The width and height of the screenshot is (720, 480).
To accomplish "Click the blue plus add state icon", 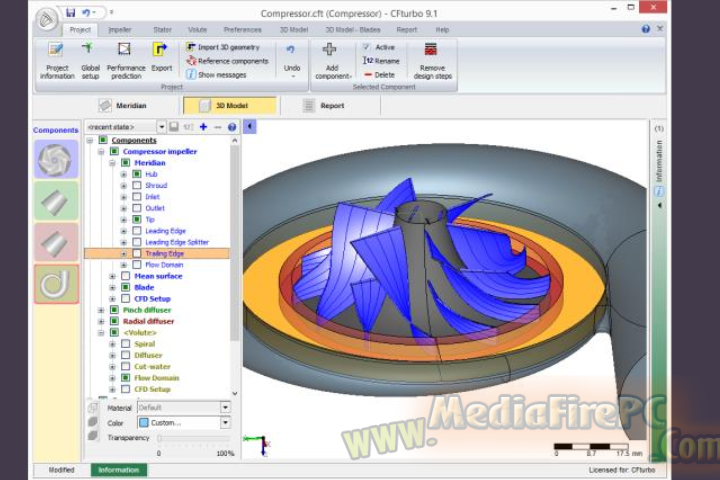I will (x=203, y=126).
